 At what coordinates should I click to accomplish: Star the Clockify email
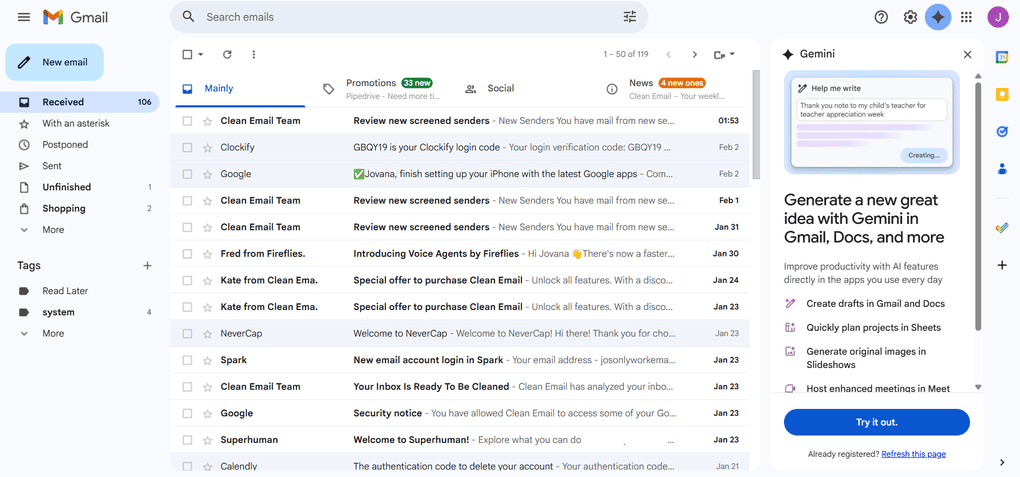(208, 148)
